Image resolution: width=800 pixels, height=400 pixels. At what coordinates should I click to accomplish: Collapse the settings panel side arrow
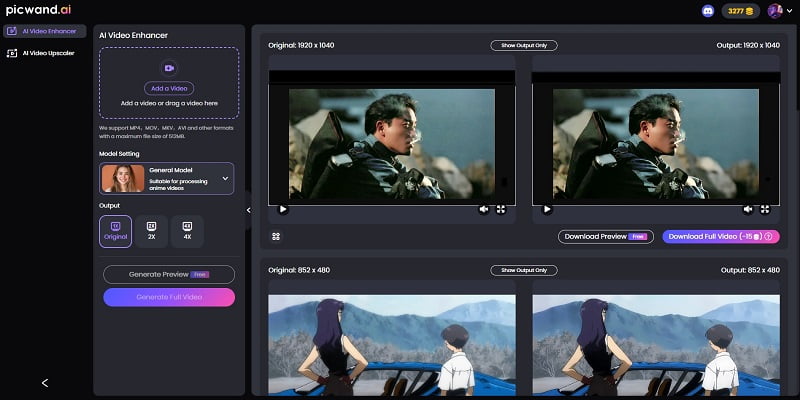pyautogui.click(x=248, y=210)
